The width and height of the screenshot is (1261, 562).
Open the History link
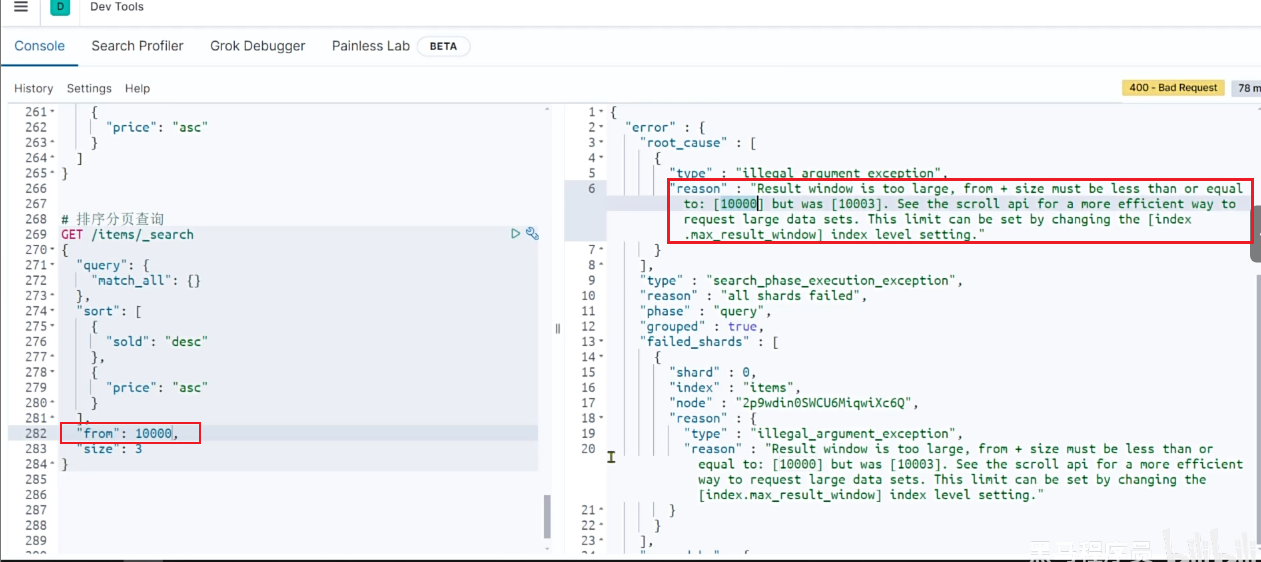tap(33, 89)
